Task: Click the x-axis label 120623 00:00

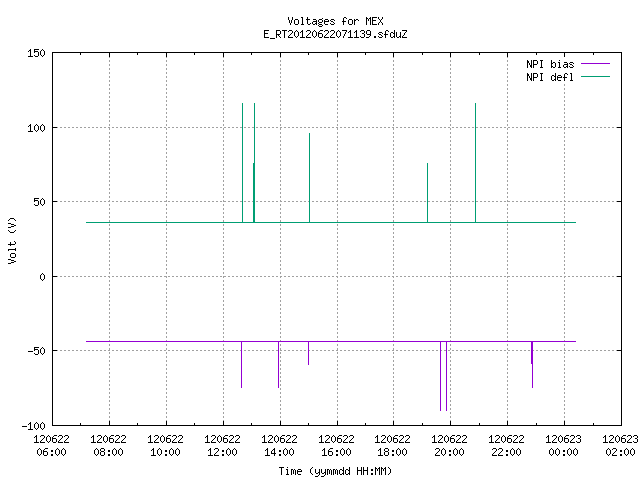Action: coord(563,446)
